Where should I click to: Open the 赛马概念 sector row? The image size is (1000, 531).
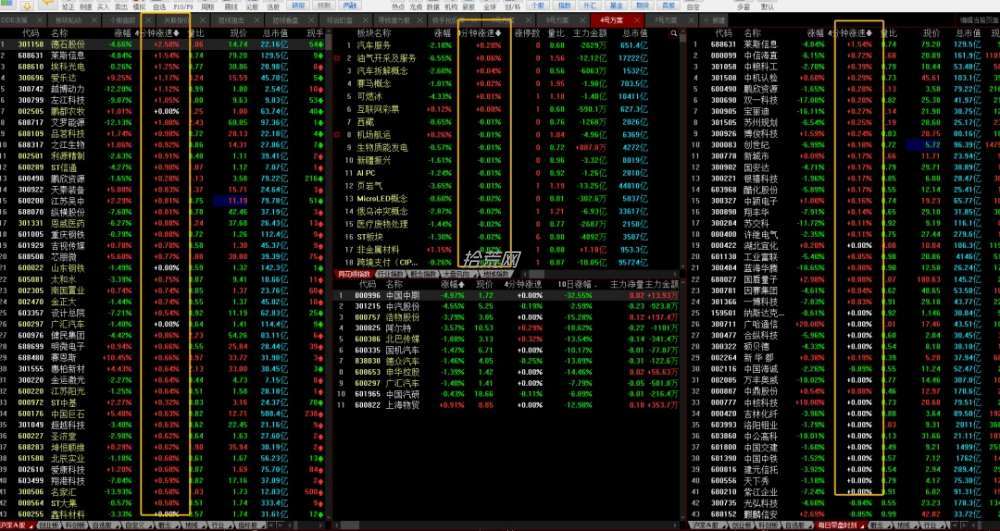coord(507,84)
